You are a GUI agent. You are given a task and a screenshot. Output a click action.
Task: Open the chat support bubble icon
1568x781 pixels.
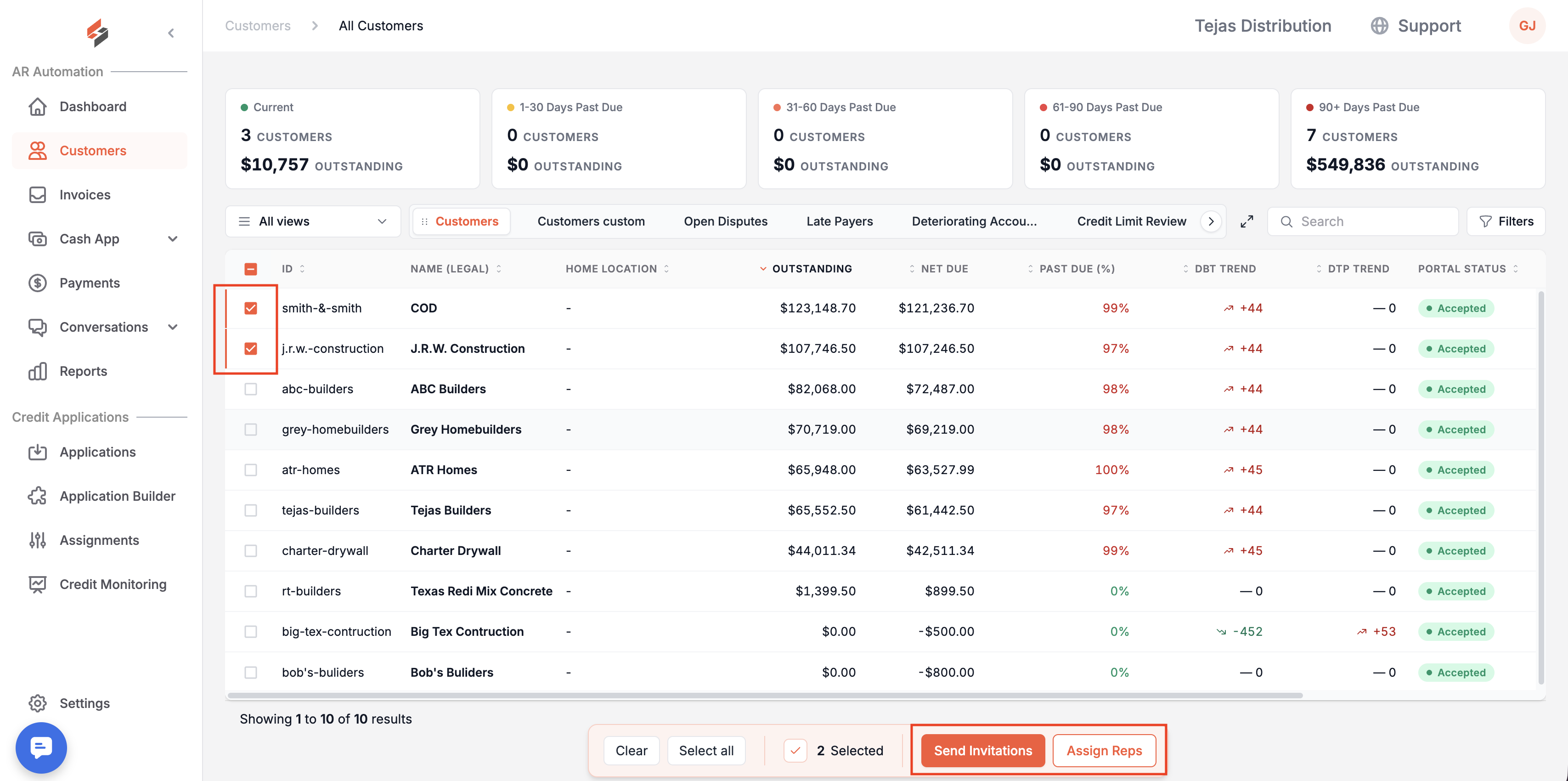tap(41, 747)
